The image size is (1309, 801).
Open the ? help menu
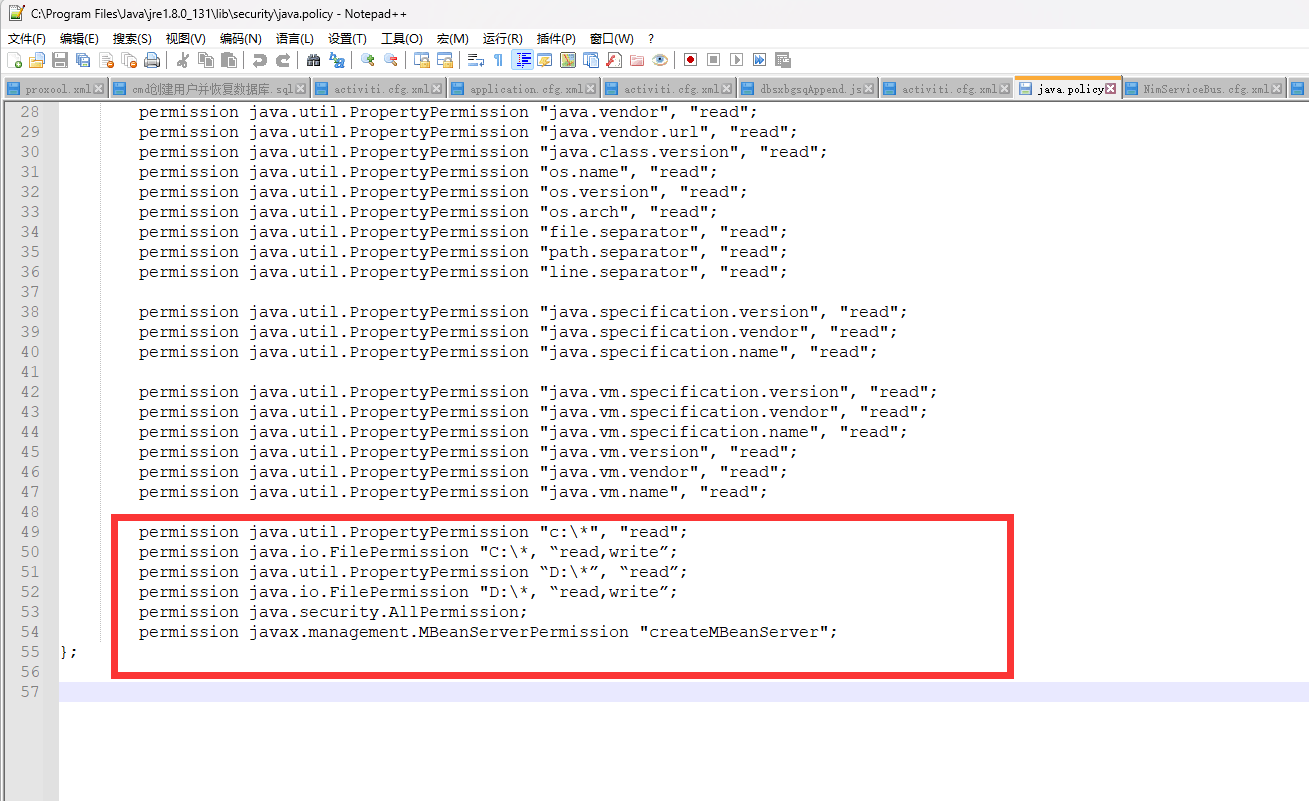click(x=651, y=38)
